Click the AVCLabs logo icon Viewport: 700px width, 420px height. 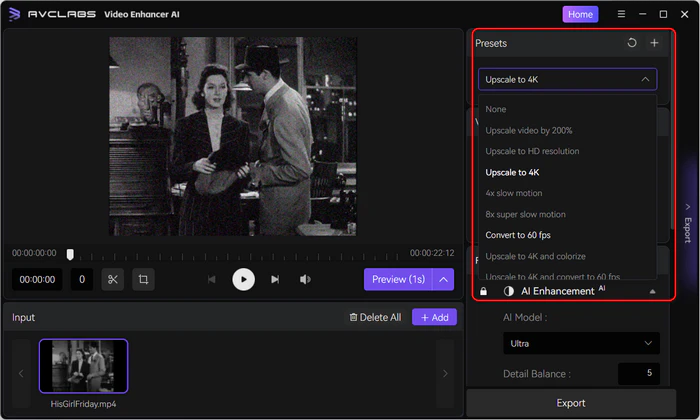14,14
